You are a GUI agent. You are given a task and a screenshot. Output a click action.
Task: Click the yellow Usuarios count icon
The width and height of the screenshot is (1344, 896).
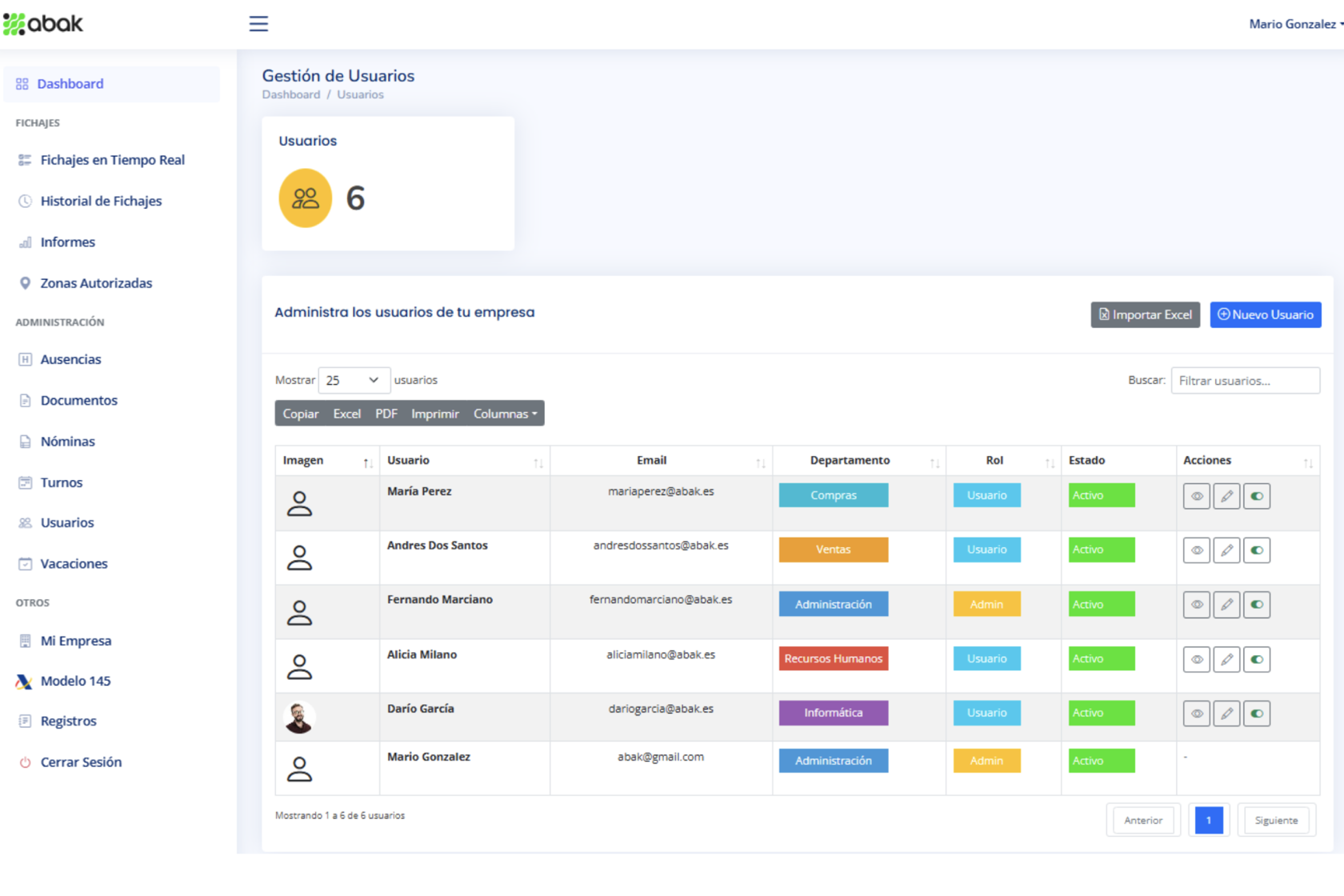coord(305,198)
